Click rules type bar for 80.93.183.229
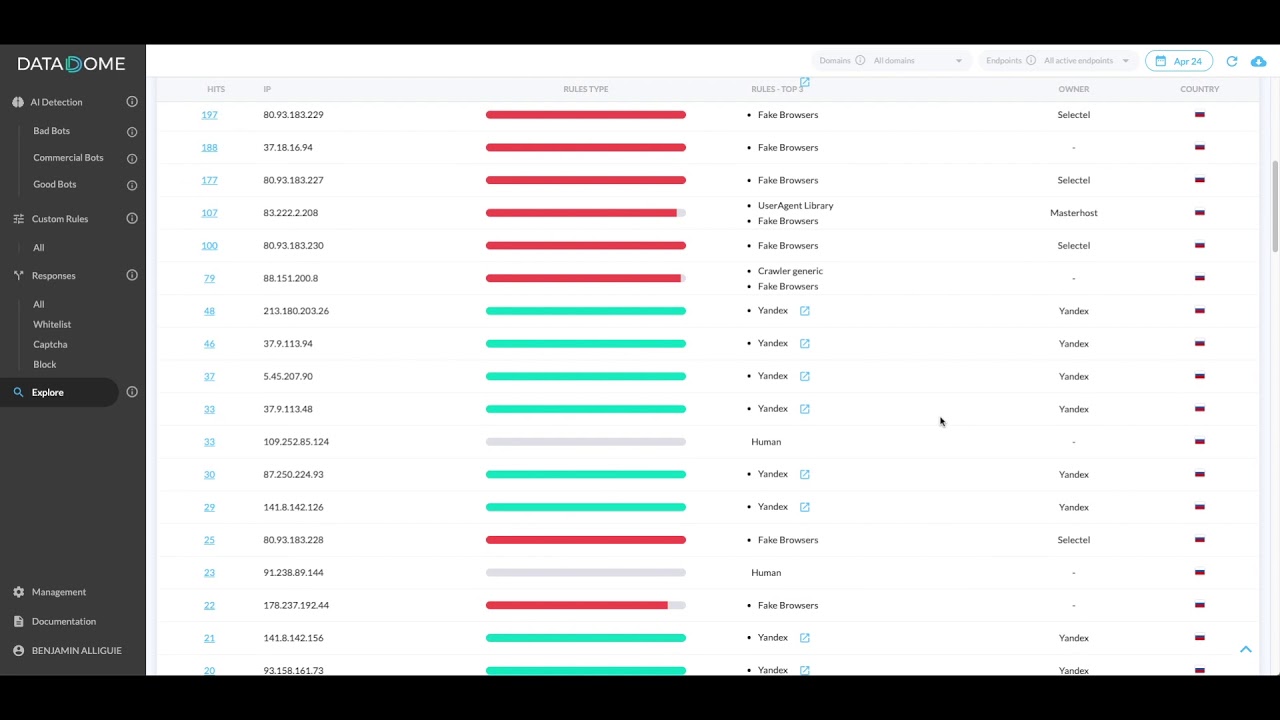This screenshot has width=1280, height=720. (x=586, y=115)
